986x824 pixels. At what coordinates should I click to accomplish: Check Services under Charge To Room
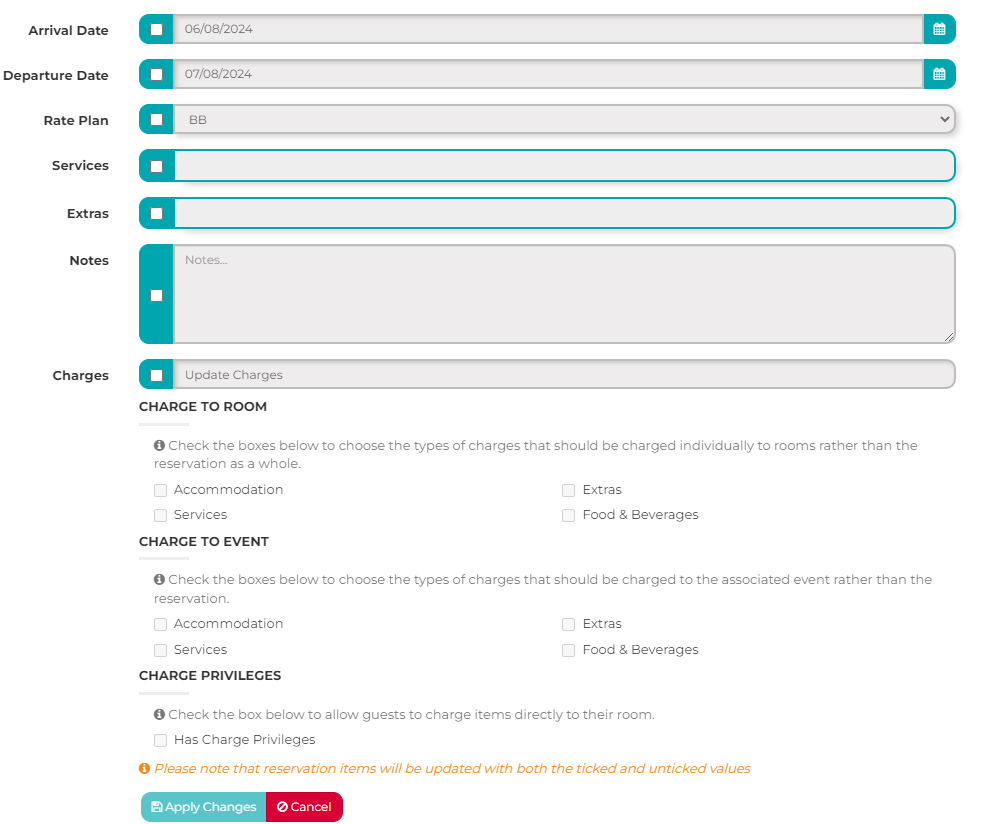click(x=160, y=515)
